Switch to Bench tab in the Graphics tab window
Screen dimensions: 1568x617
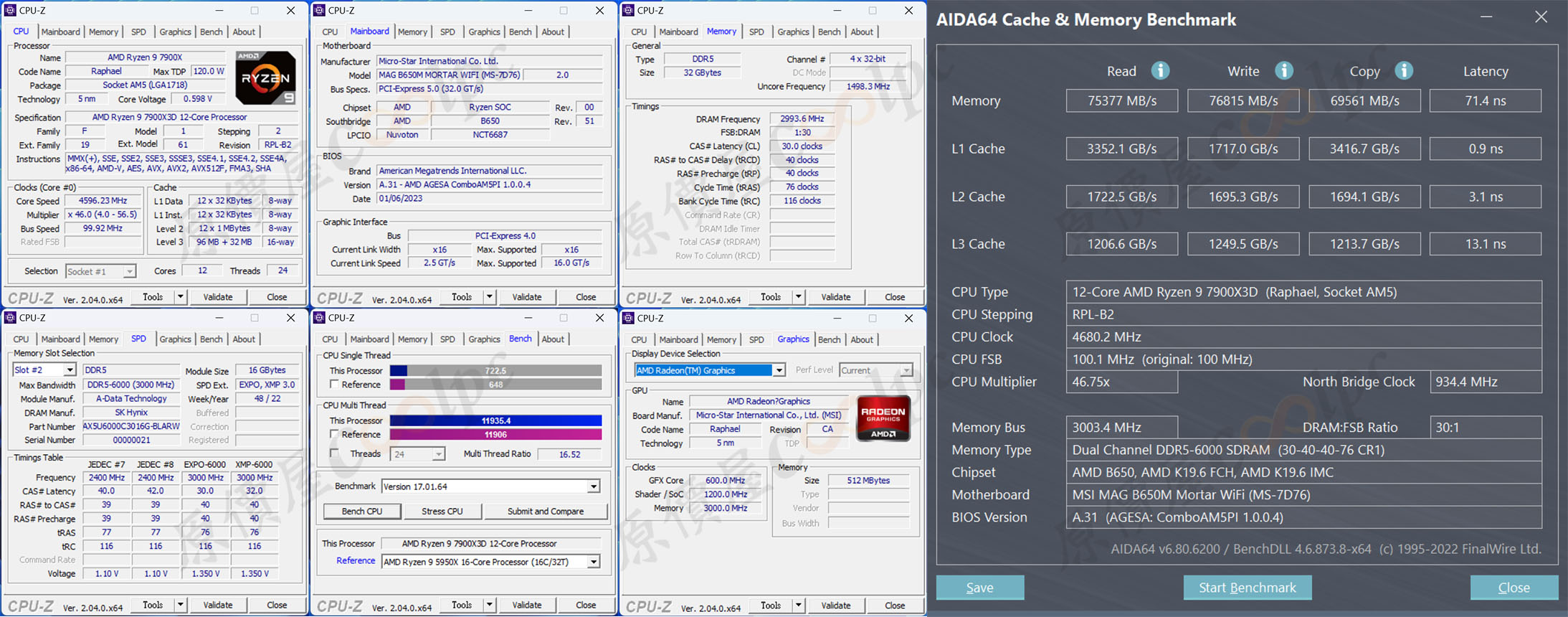pos(829,339)
